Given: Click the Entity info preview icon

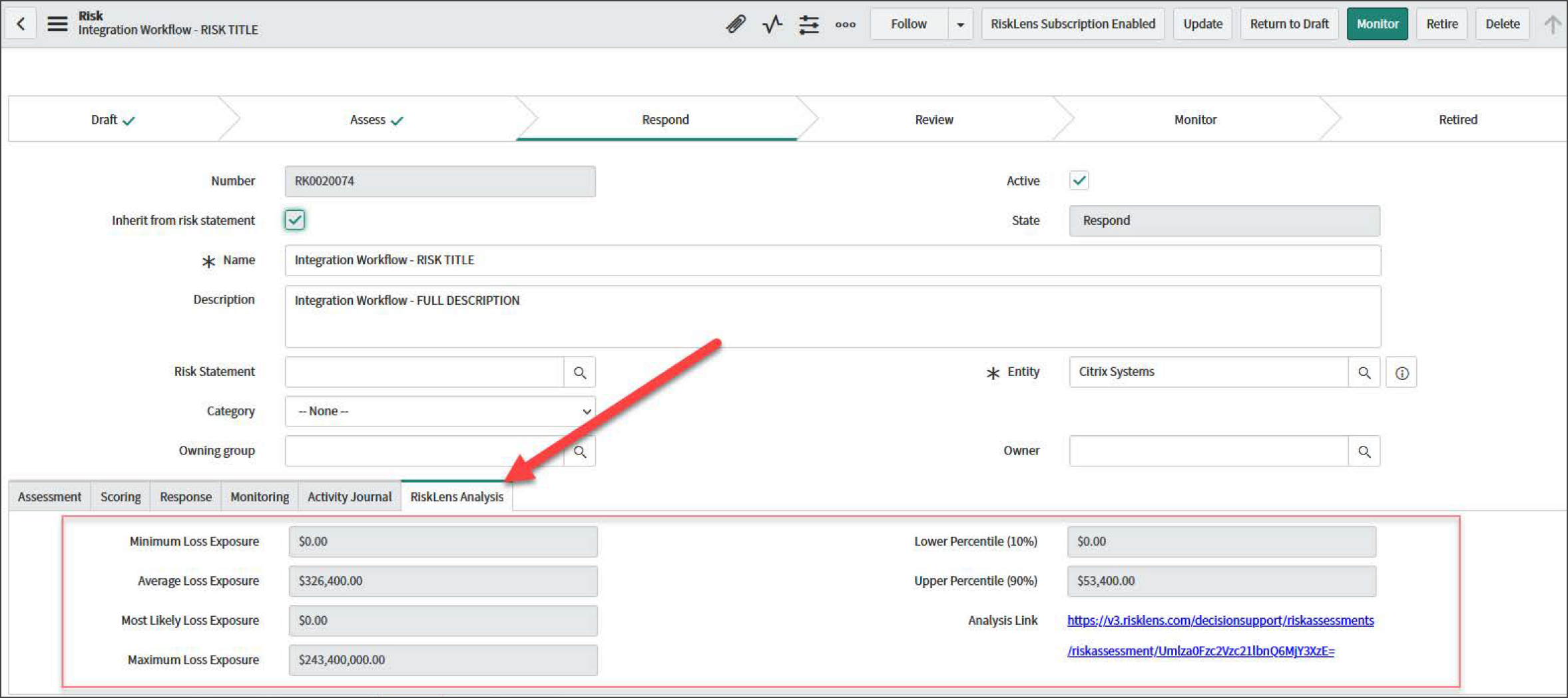Looking at the screenshot, I should (x=1402, y=373).
